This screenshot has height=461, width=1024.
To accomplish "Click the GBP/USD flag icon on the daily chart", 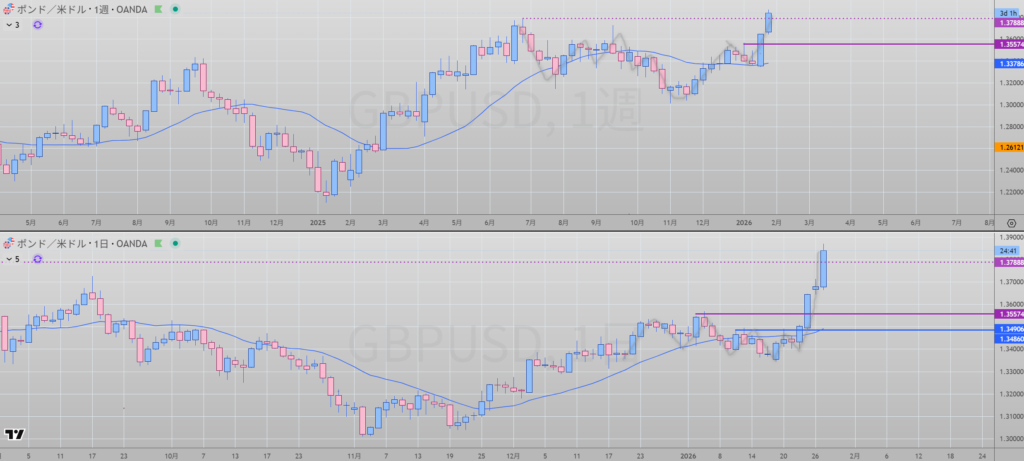I will click(9, 243).
